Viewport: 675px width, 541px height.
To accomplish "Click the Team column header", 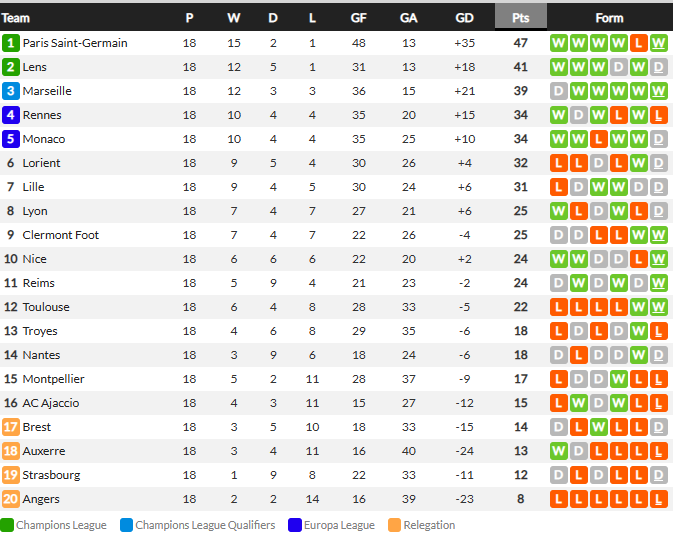I will 15,18.
